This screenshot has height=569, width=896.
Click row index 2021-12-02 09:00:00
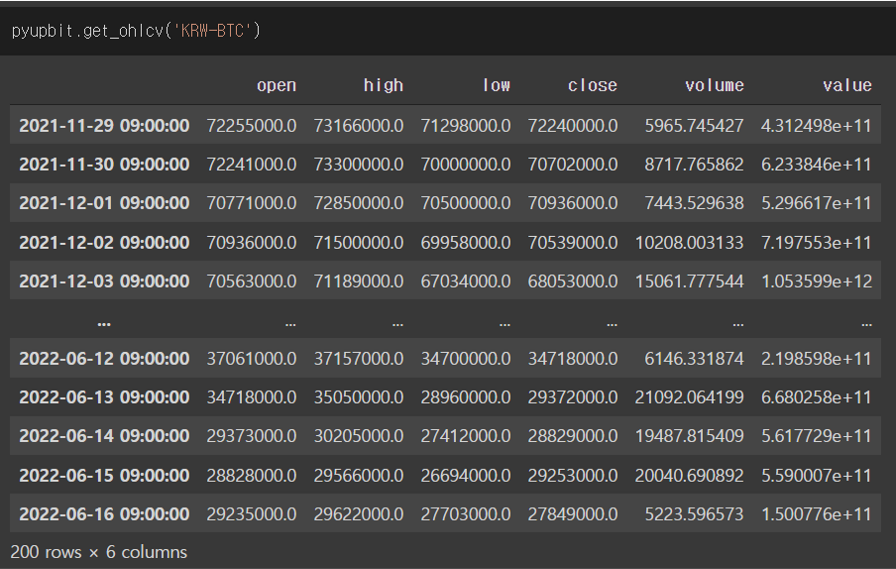pyautogui.click(x=104, y=243)
